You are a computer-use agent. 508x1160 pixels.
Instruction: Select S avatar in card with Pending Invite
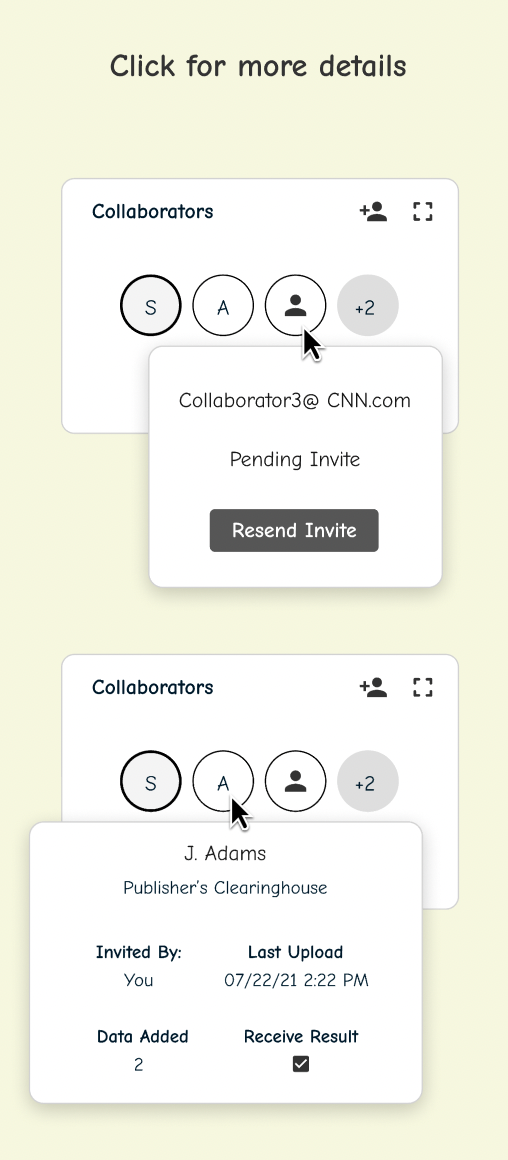151,306
